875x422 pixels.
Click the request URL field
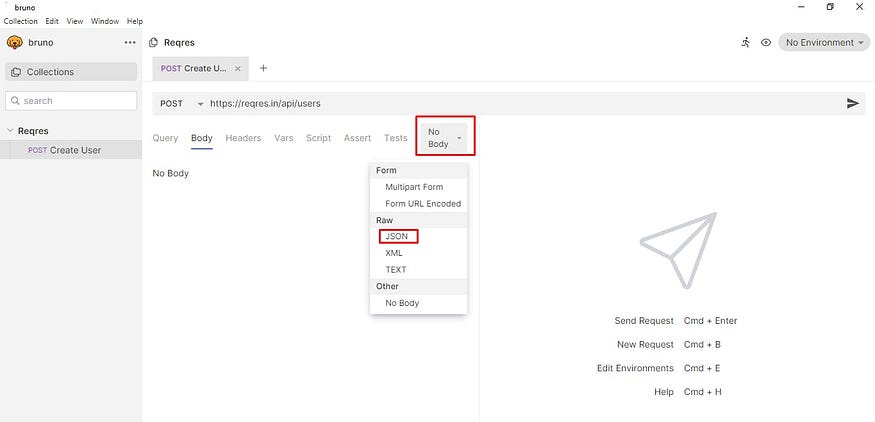(x=525, y=104)
